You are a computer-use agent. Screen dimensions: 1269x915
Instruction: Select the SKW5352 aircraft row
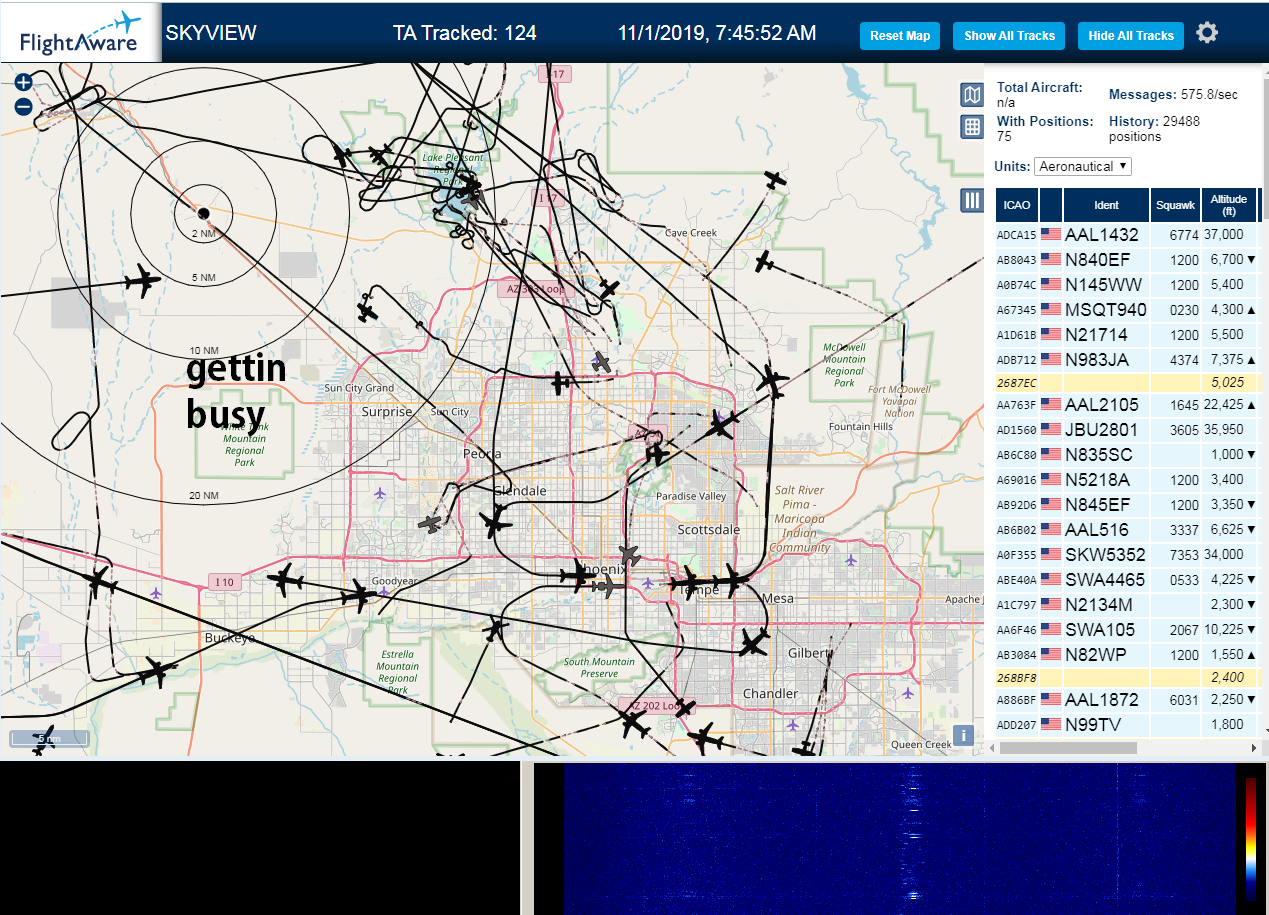click(1127, 554)
